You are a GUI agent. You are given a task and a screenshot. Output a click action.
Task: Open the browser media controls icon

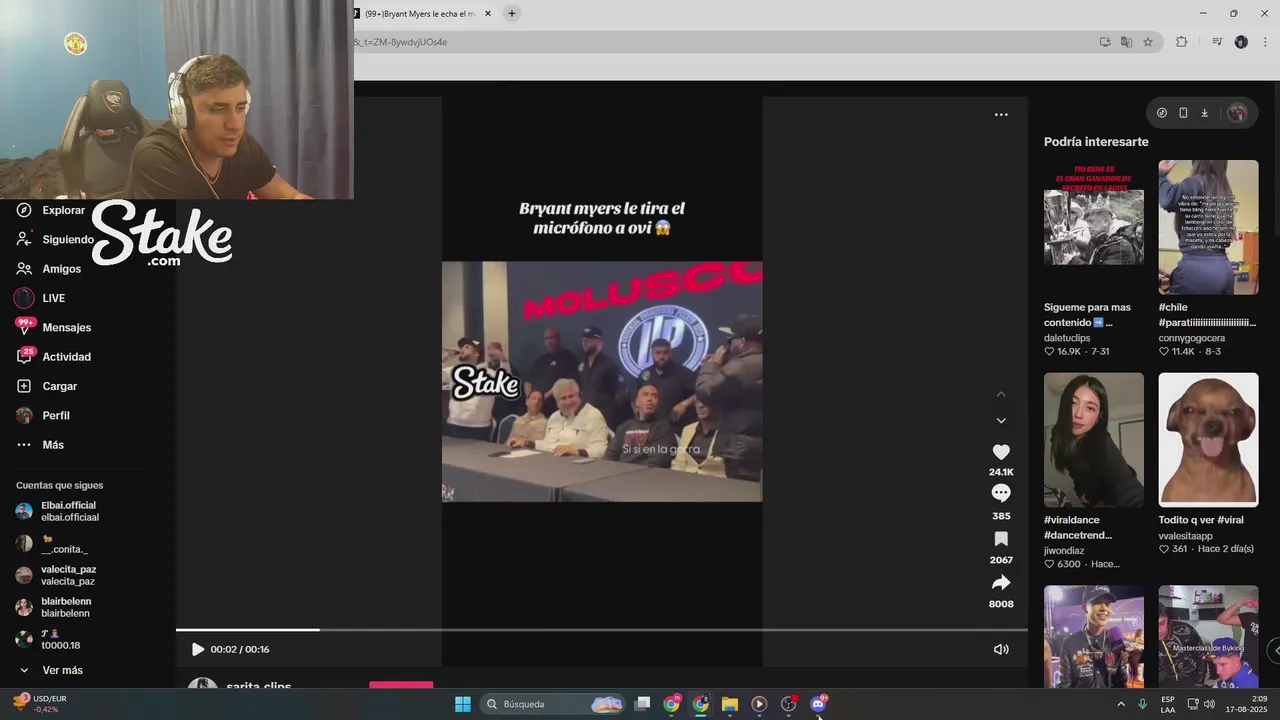1217,42
